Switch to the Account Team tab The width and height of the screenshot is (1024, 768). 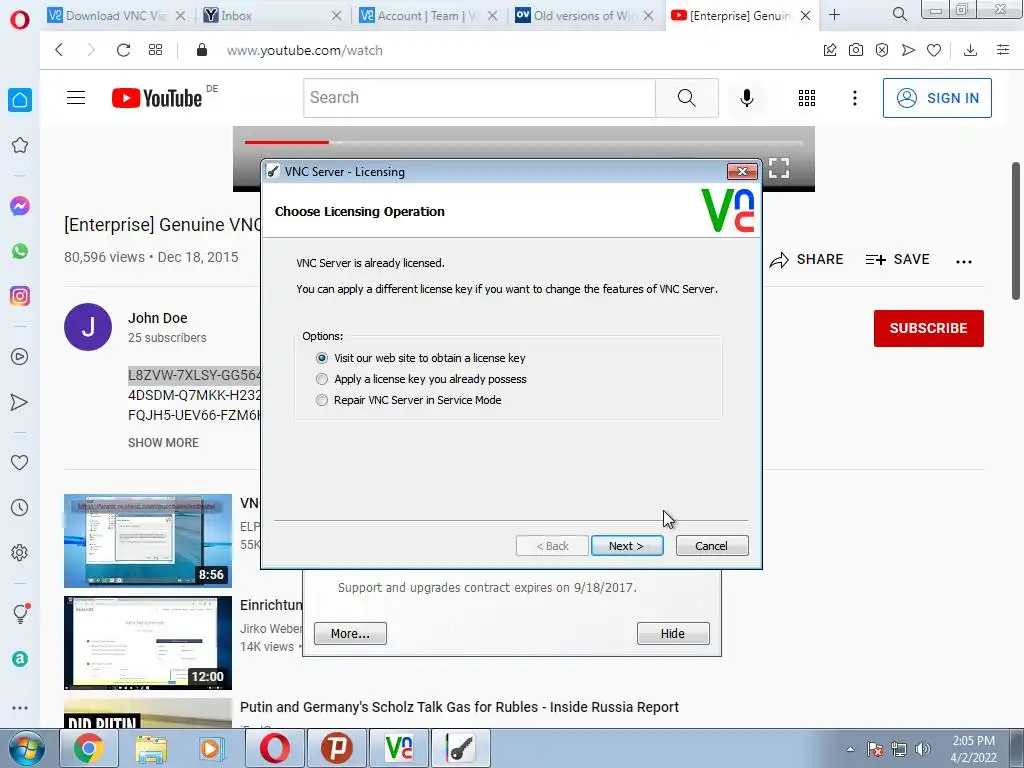click(x=428, y=16)
